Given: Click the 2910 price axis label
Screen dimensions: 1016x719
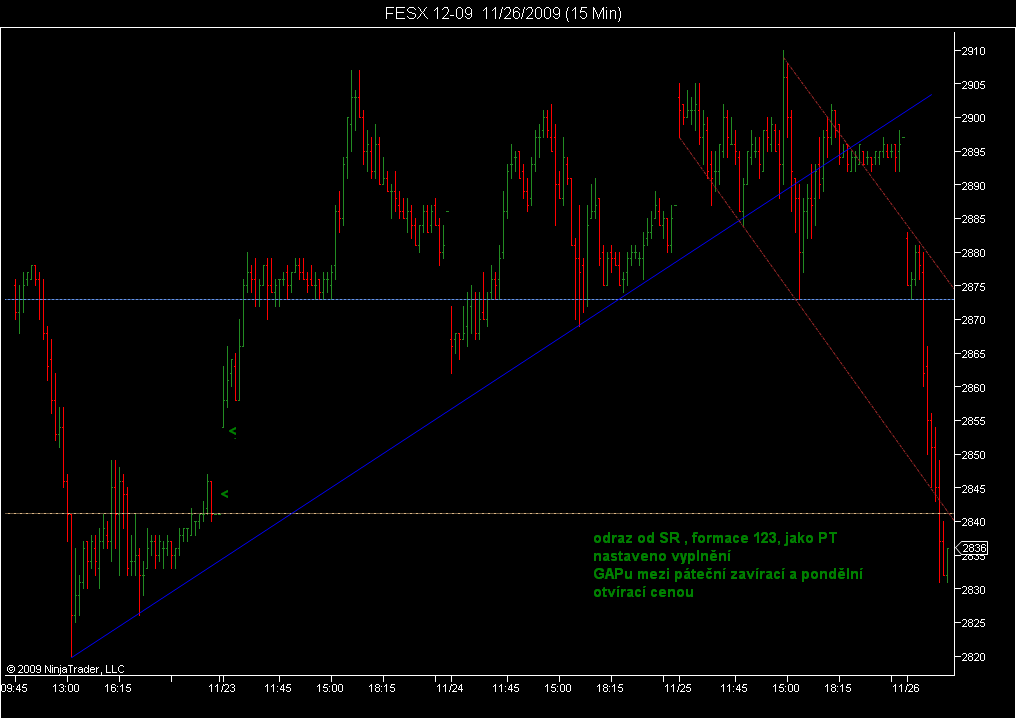Looking at the screenshot, I should tap(974, 51).
